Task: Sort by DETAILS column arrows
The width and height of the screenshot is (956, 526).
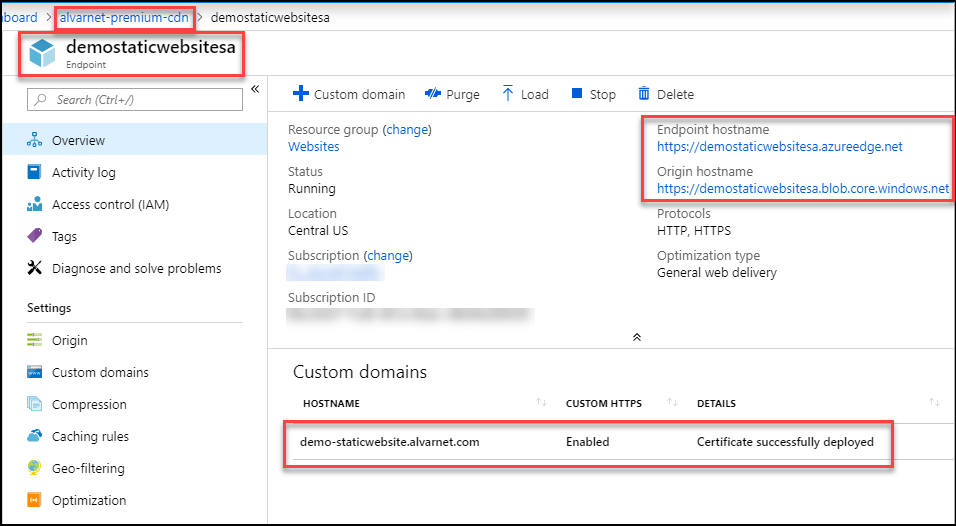Action: [x=934, y=402]
